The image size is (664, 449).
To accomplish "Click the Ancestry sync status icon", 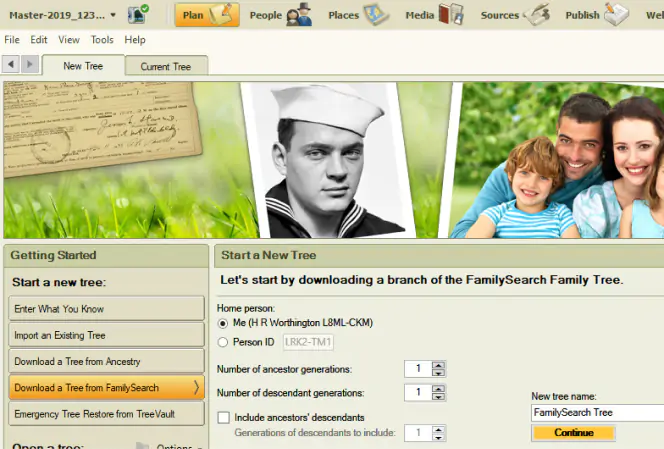I will coord(138,15).
